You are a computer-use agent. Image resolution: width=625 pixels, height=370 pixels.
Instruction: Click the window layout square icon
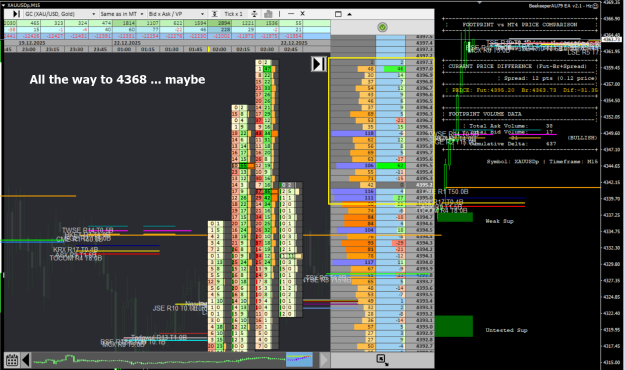(338, 14)
